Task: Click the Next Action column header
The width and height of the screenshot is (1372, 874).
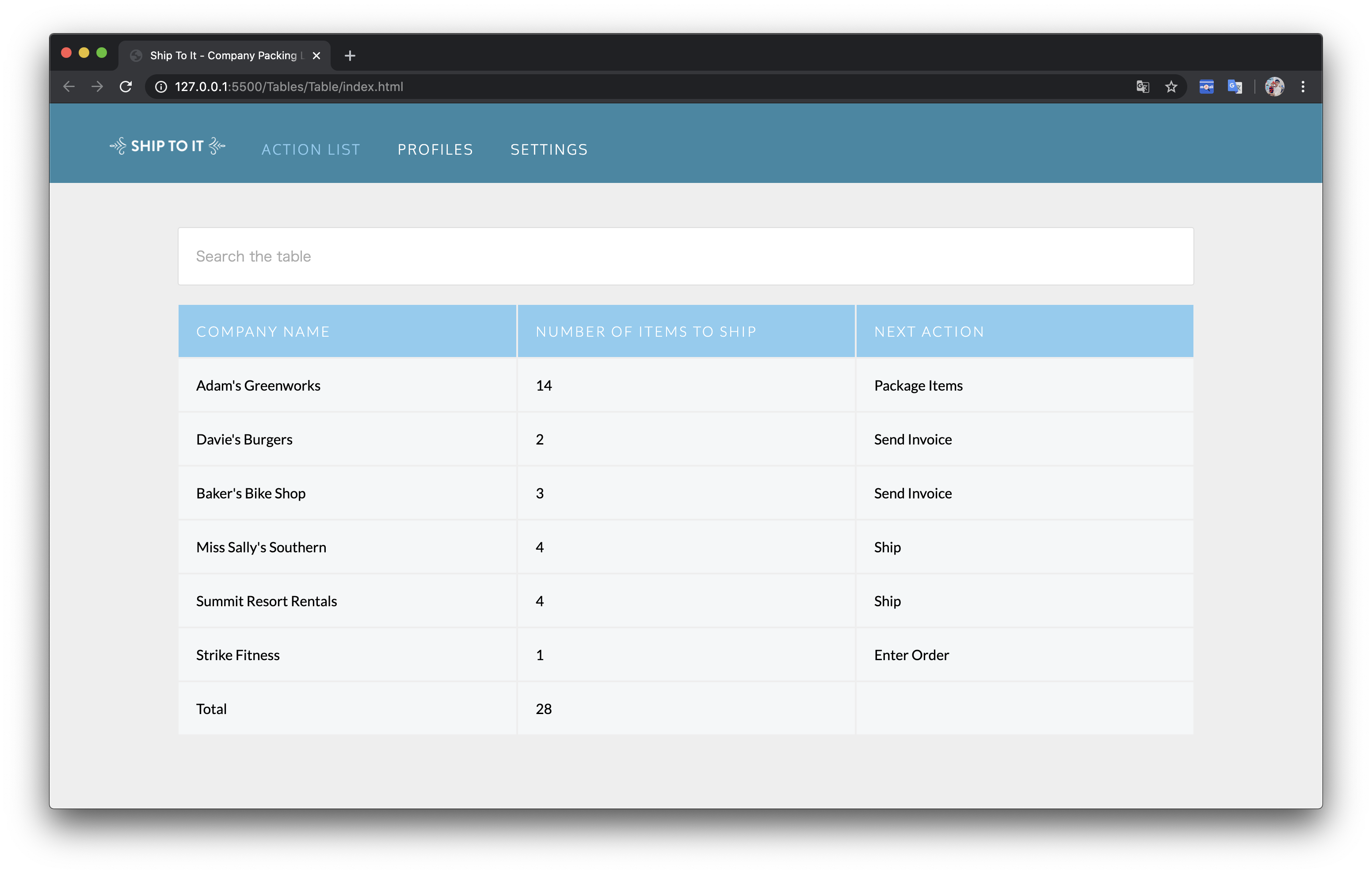Action: pos(929,331)
